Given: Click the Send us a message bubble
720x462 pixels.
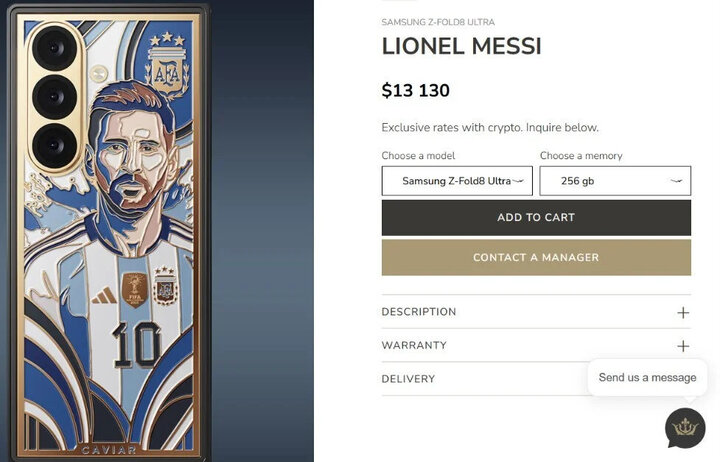Looking at the screenshot, I should tap(647, 377).
